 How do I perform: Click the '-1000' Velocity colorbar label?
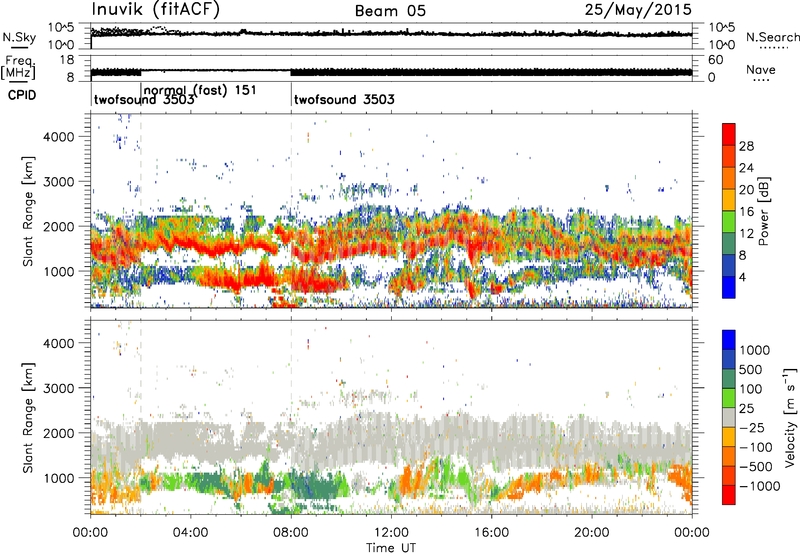pos(760,486)
